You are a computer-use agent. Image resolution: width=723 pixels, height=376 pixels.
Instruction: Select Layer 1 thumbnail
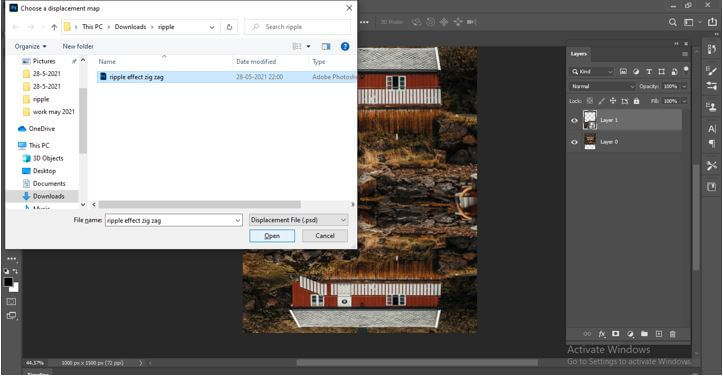pyautogui.click(x=590, y=120)
